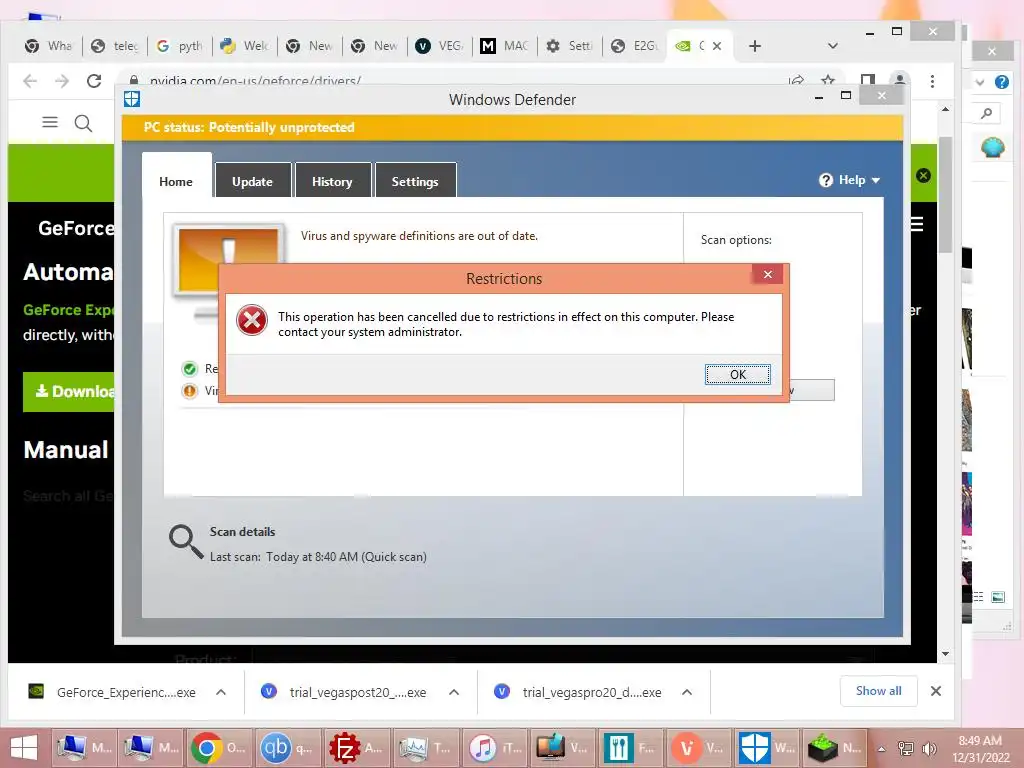
Task: Select the Home tab in Windows Defender
Action: pos(176,181)
